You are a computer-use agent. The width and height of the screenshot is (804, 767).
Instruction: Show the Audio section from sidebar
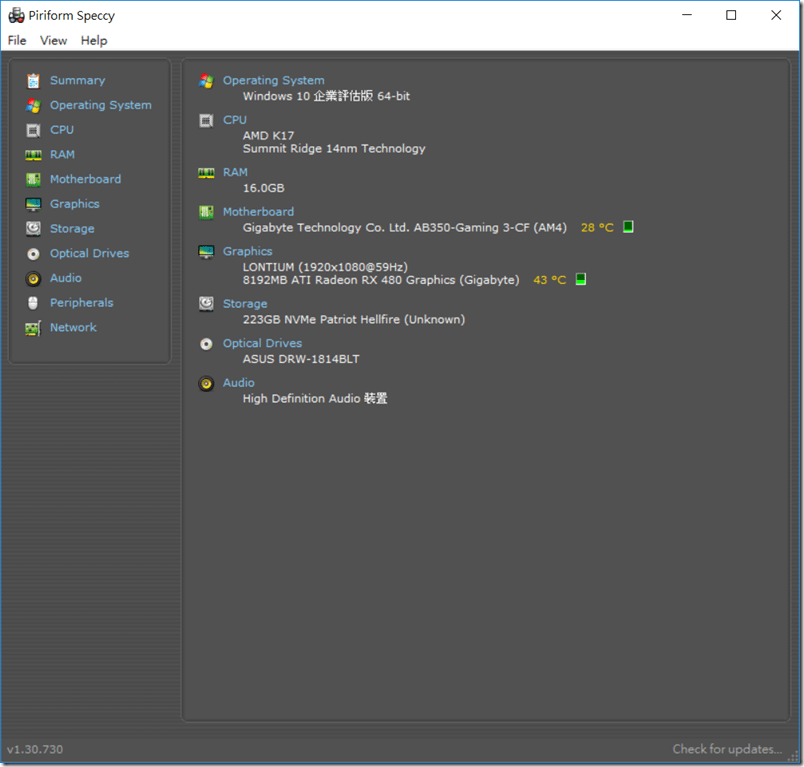click(66, 278)
